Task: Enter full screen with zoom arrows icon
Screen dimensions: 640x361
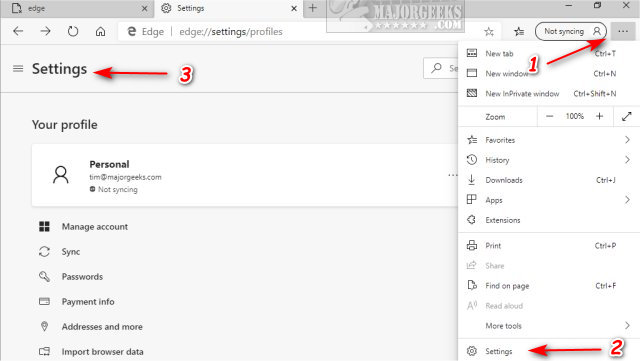Action: coord(627,116)
